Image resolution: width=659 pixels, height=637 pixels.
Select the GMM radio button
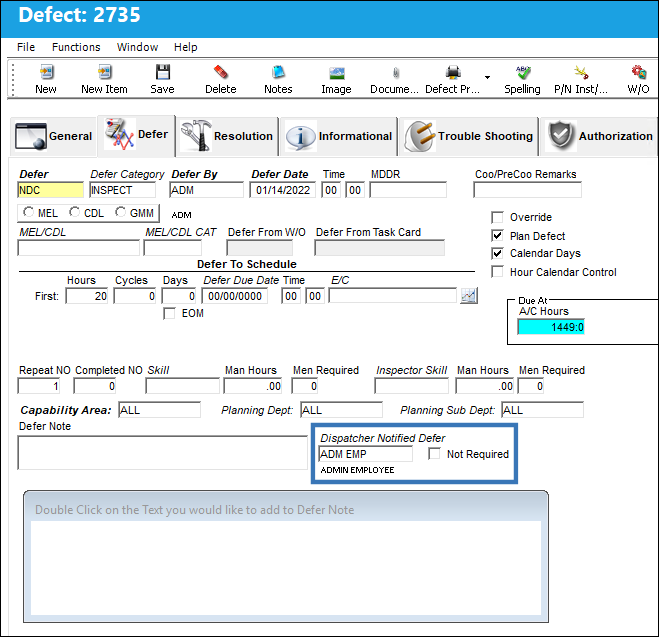point(120,212)
